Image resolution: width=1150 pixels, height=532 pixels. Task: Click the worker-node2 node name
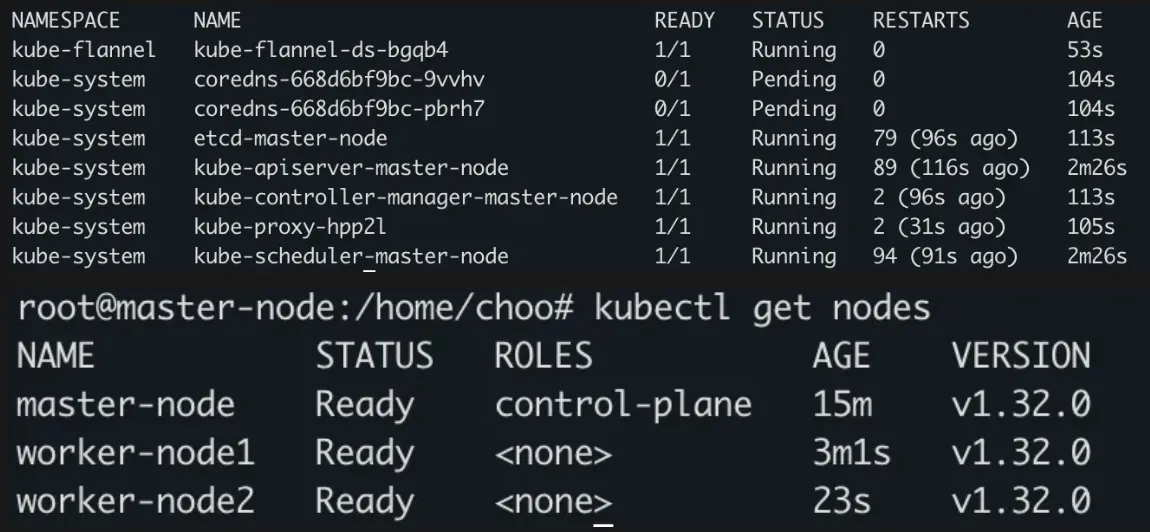pyautogui.click(x=136, y=501)
